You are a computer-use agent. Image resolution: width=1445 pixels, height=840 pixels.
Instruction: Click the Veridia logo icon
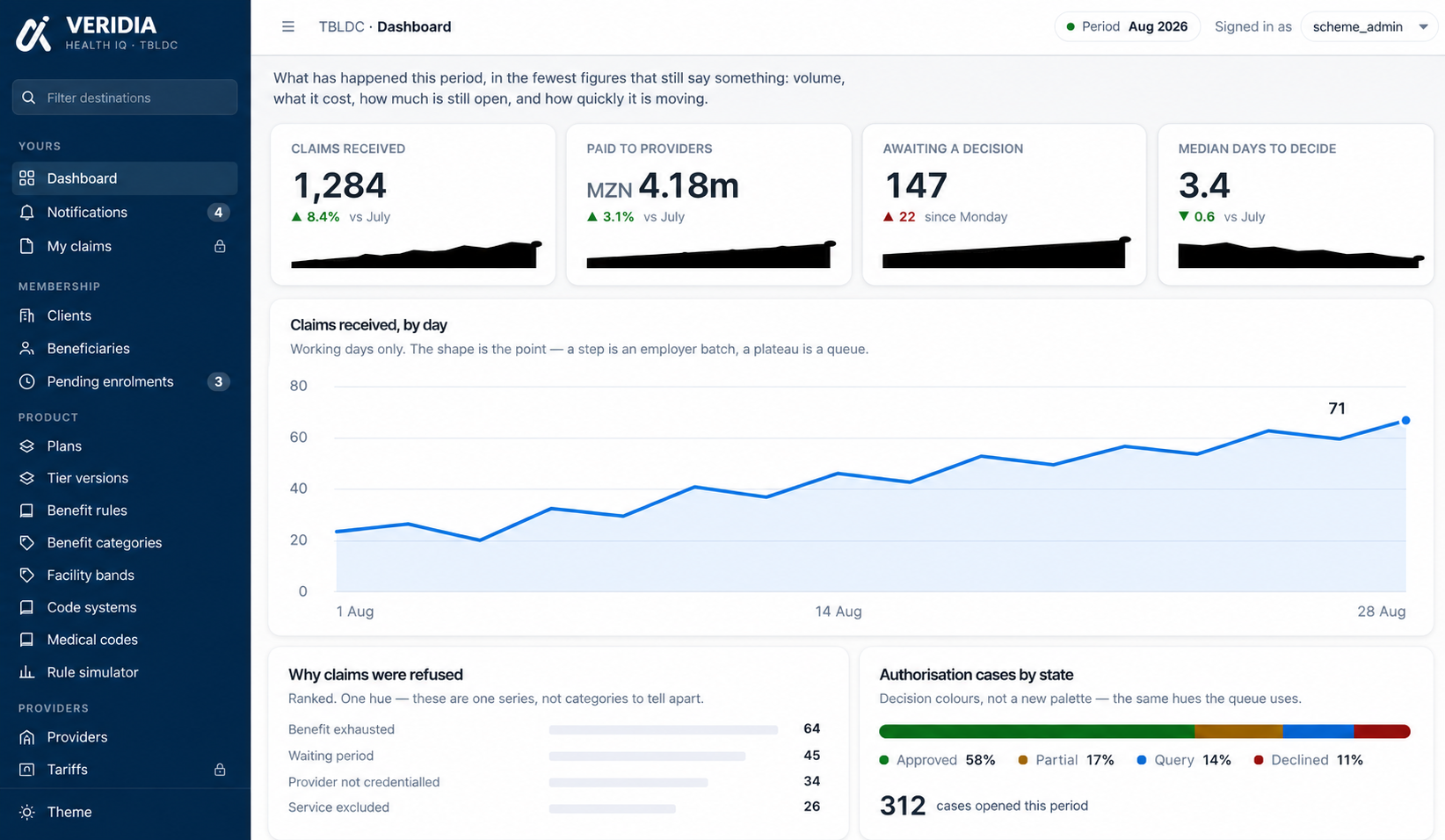[33, 34]
